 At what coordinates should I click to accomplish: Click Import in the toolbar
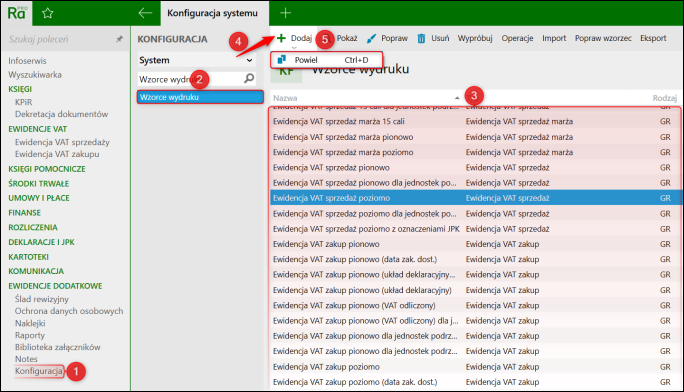tap(554, 38)
